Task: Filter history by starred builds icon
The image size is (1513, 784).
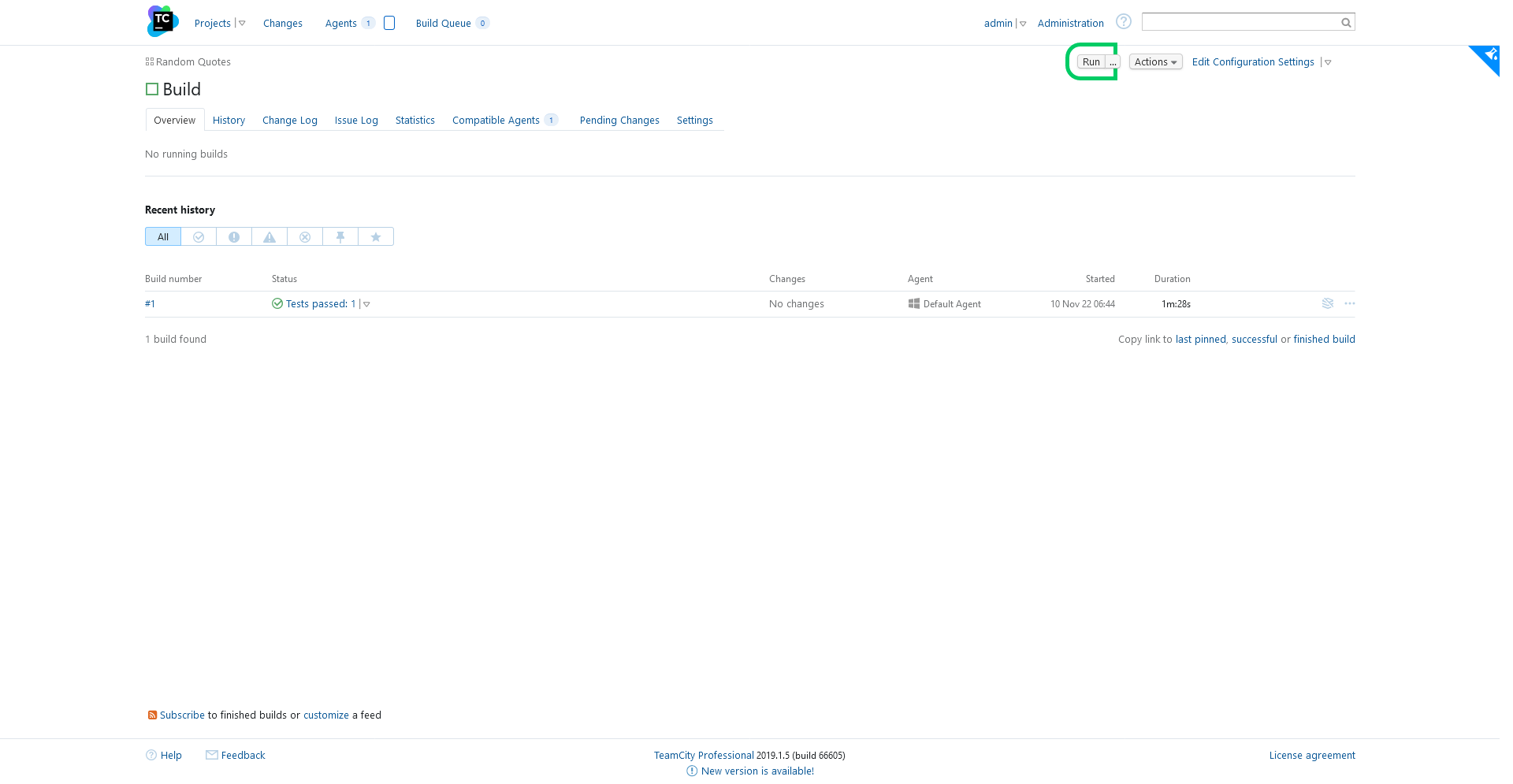Action: tap(376, 236)
